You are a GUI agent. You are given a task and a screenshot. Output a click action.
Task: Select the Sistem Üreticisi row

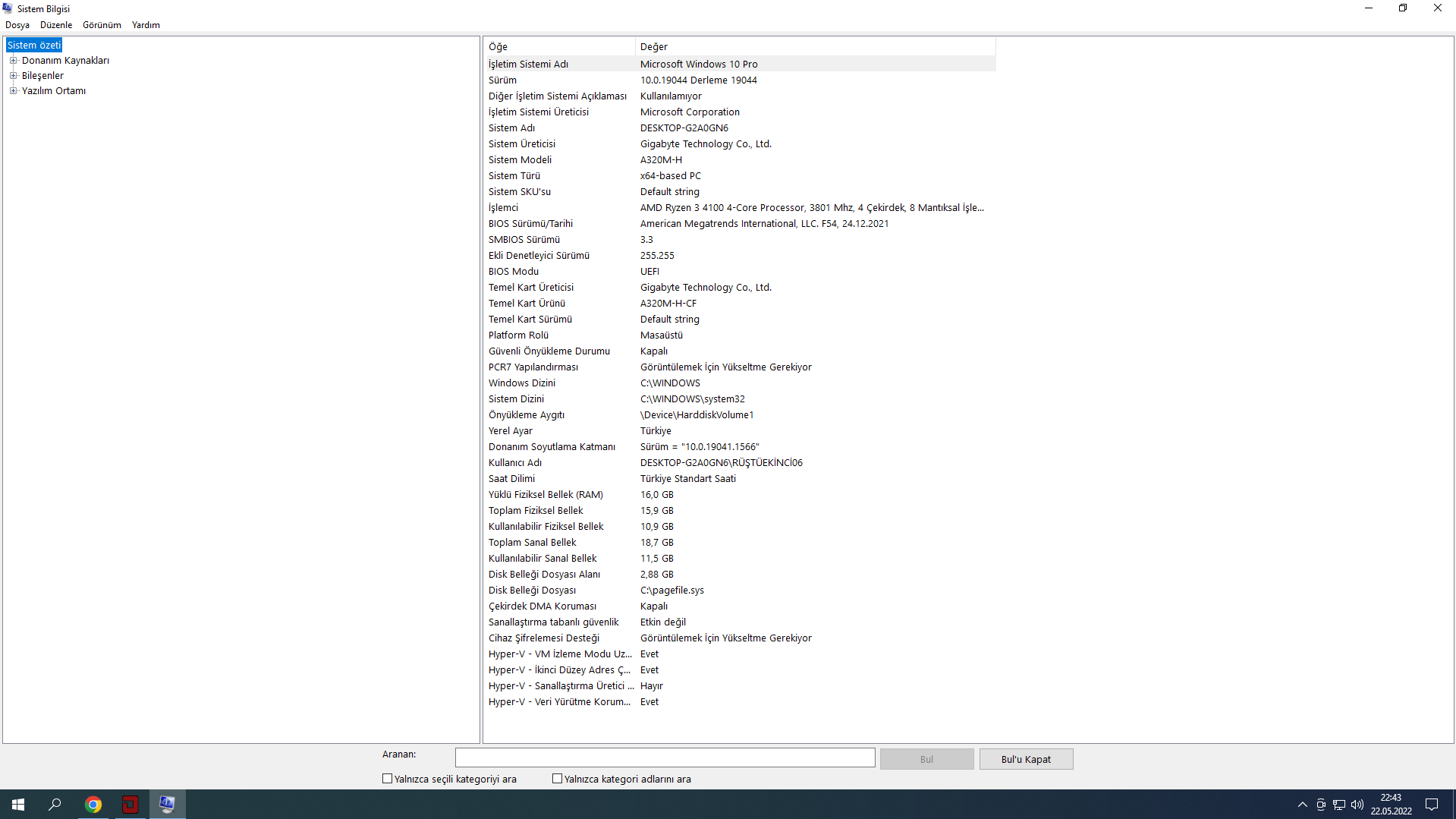coord(740,144)
